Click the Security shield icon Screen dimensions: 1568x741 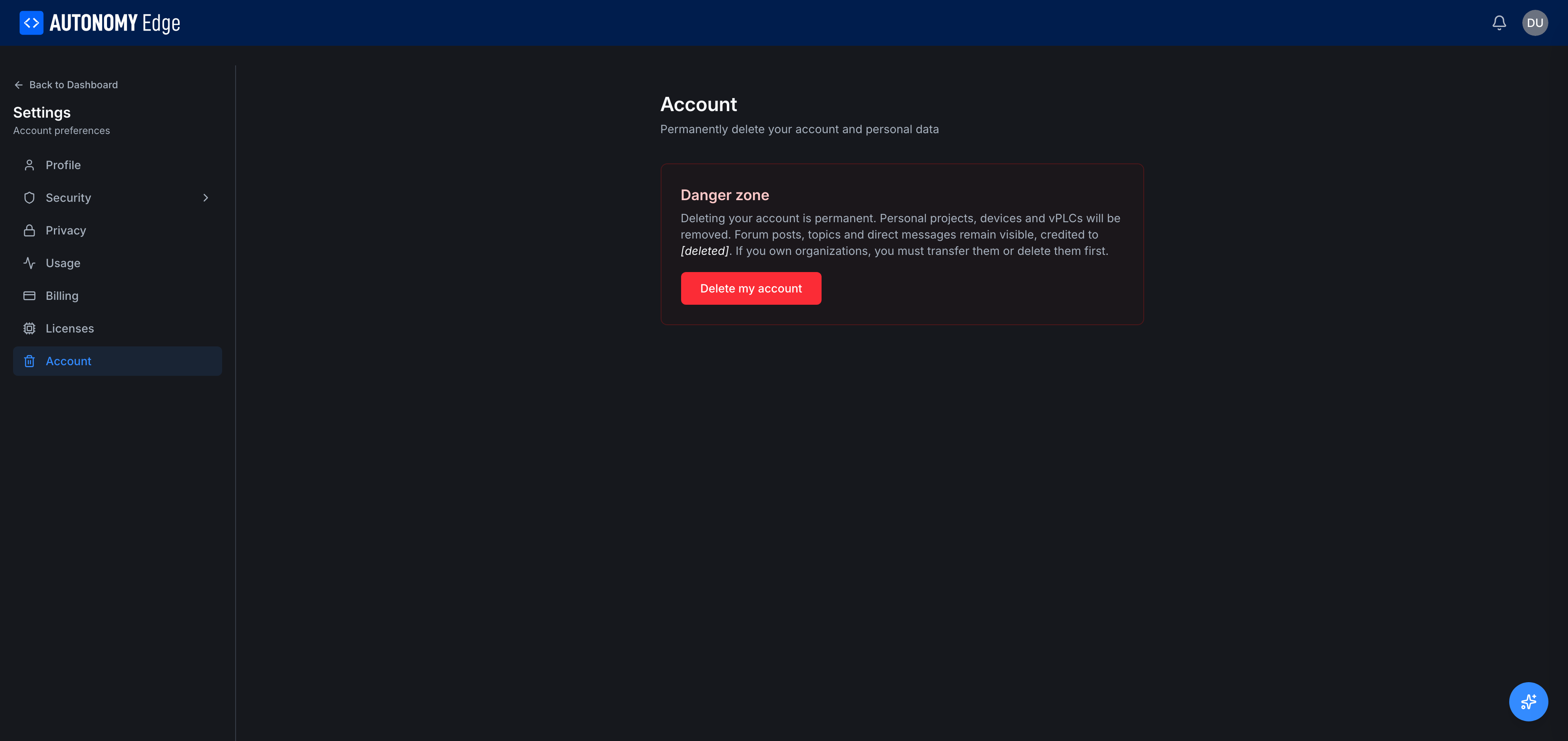[29, 198]
